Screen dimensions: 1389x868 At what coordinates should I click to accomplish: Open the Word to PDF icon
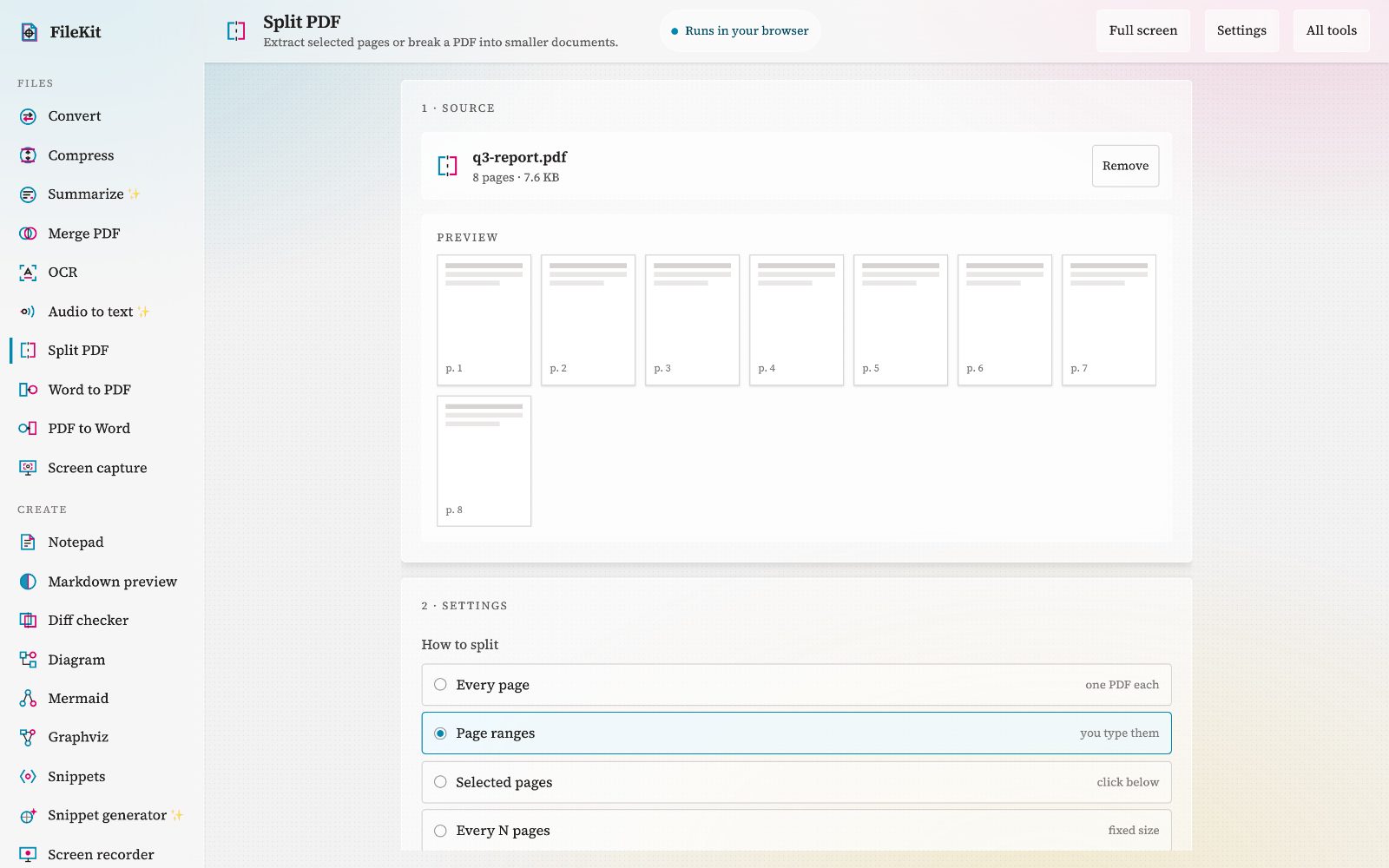28,390
